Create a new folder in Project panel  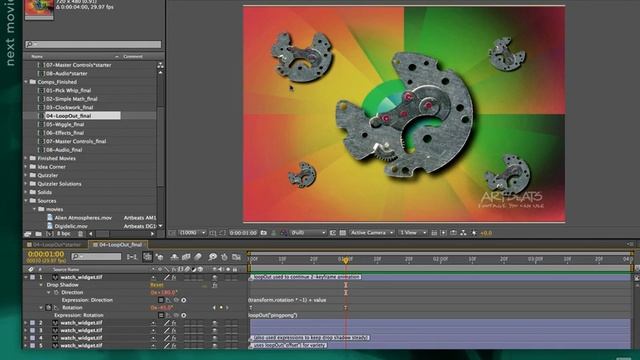[38, 234]
